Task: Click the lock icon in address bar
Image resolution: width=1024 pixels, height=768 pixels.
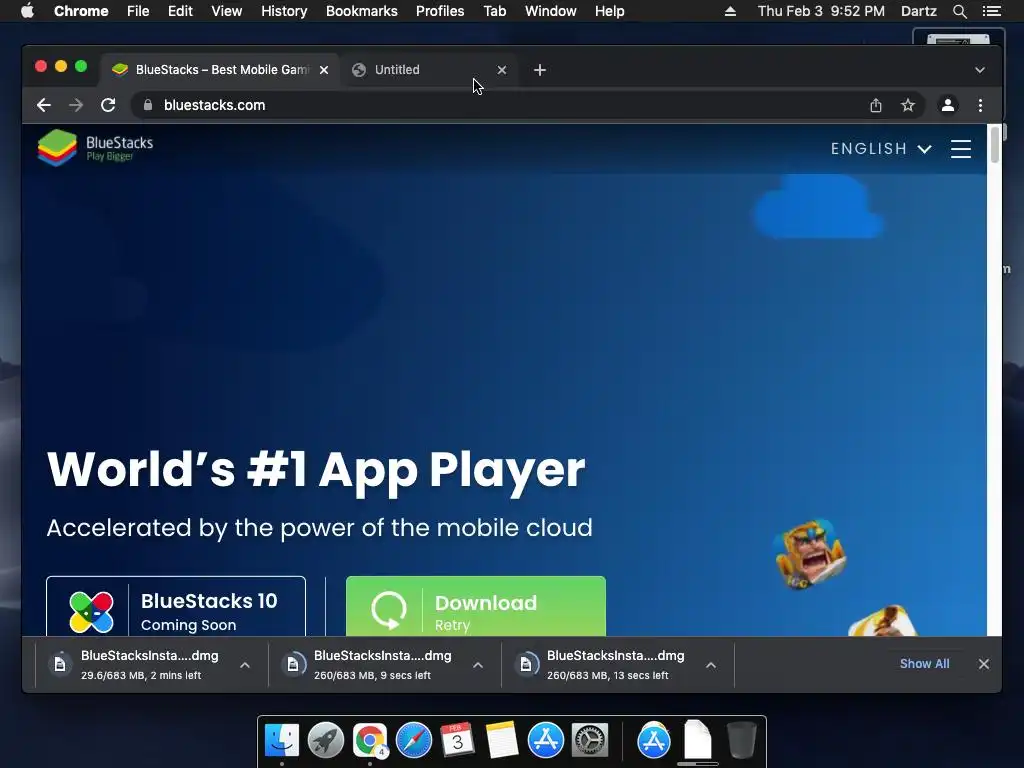Action: point(148,105)
